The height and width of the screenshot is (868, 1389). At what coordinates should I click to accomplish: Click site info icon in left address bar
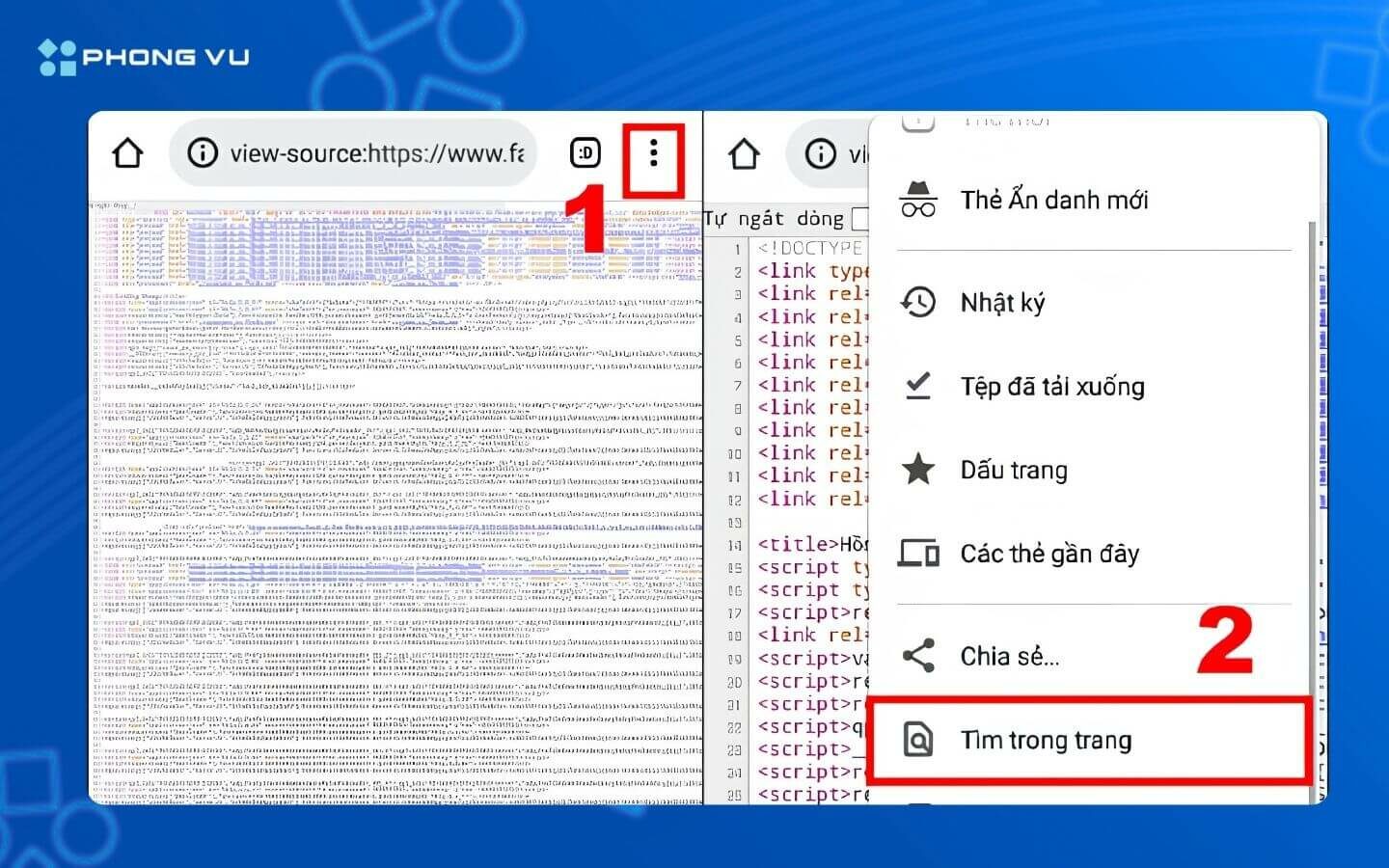pyautogui.click(x=203, y=152)
